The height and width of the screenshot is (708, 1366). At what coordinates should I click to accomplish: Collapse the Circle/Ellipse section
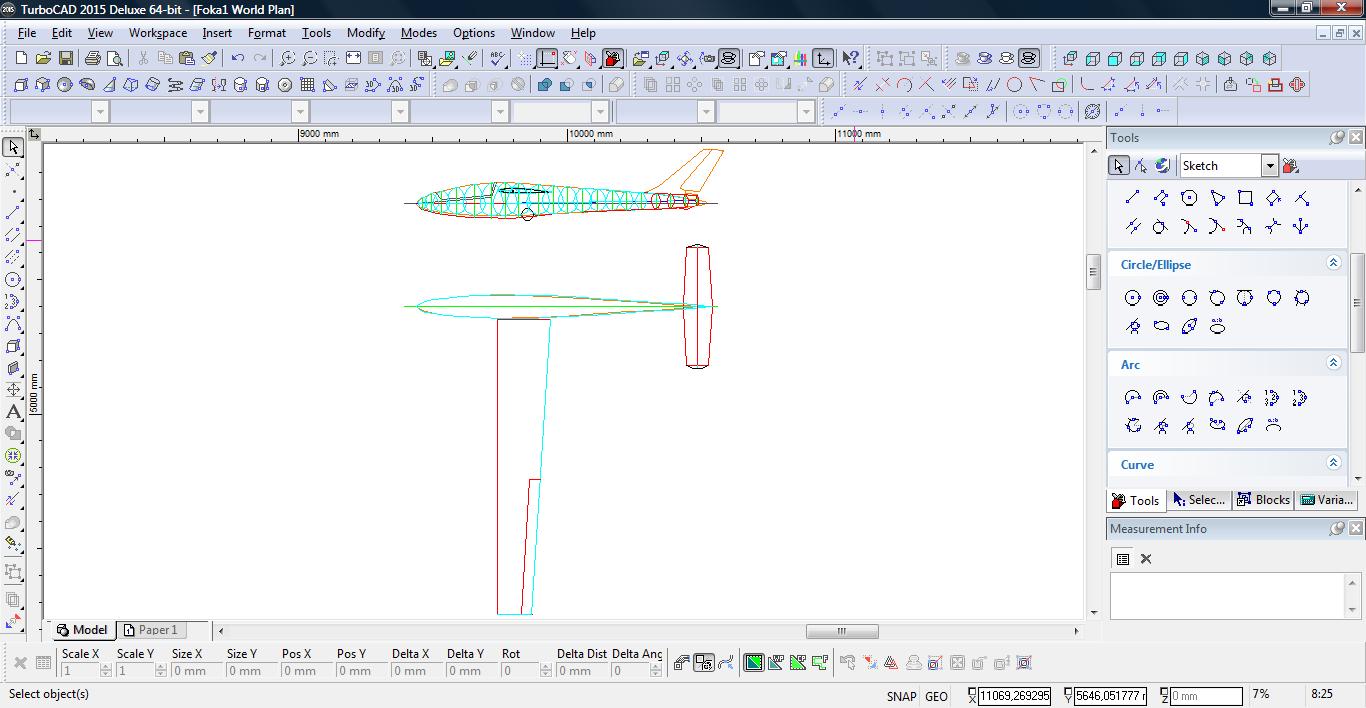coord(1333,263)
